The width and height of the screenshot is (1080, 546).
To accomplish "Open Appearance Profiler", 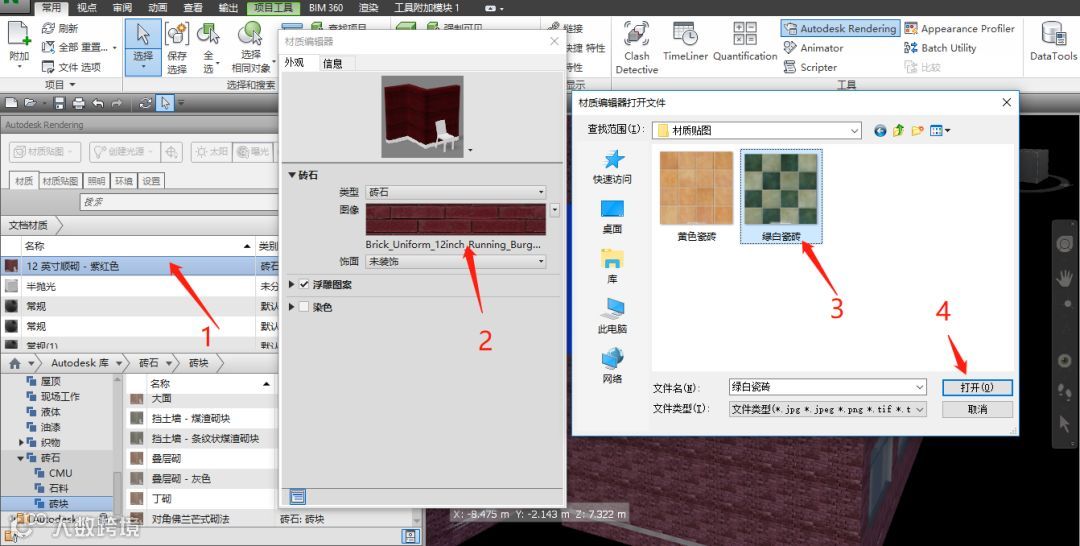I will click(959, 28).
